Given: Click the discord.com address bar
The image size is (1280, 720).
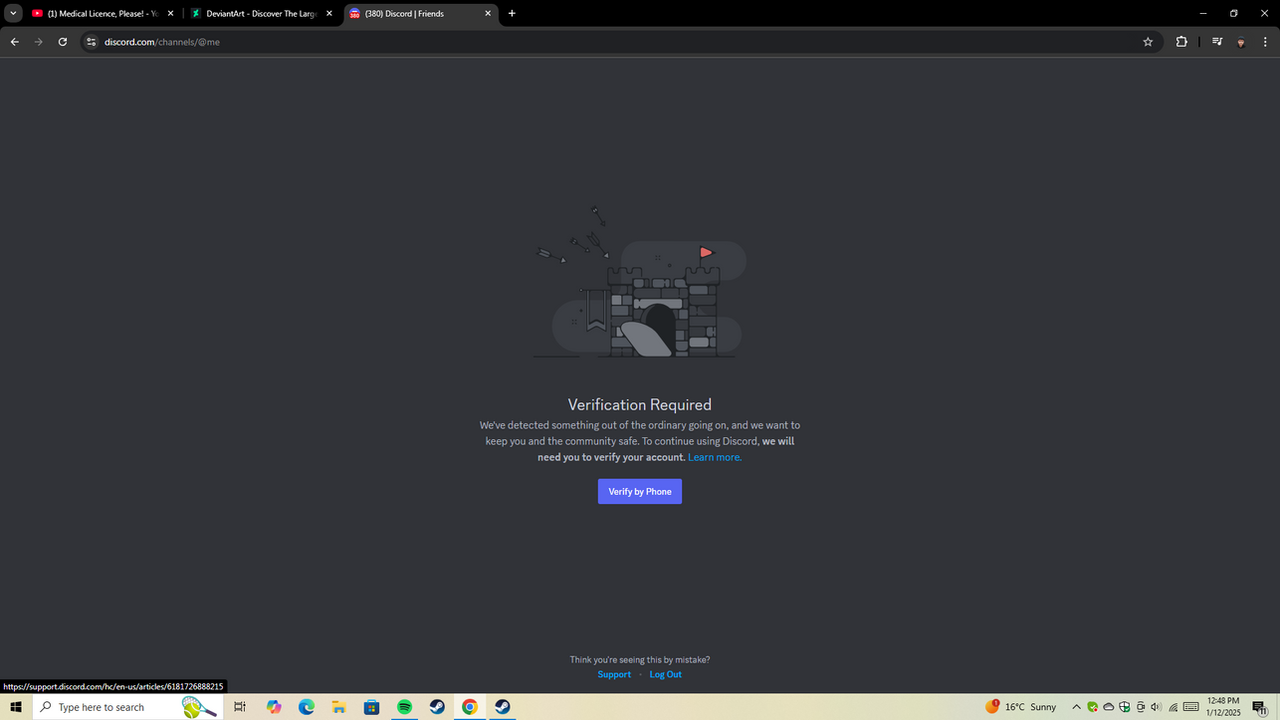Looking at the screenshot, I should pos(620,42).
